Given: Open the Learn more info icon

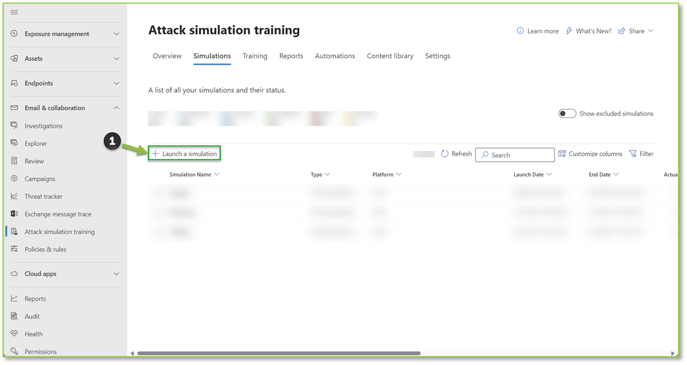Looking at the screenshot, I should point(520,31).
